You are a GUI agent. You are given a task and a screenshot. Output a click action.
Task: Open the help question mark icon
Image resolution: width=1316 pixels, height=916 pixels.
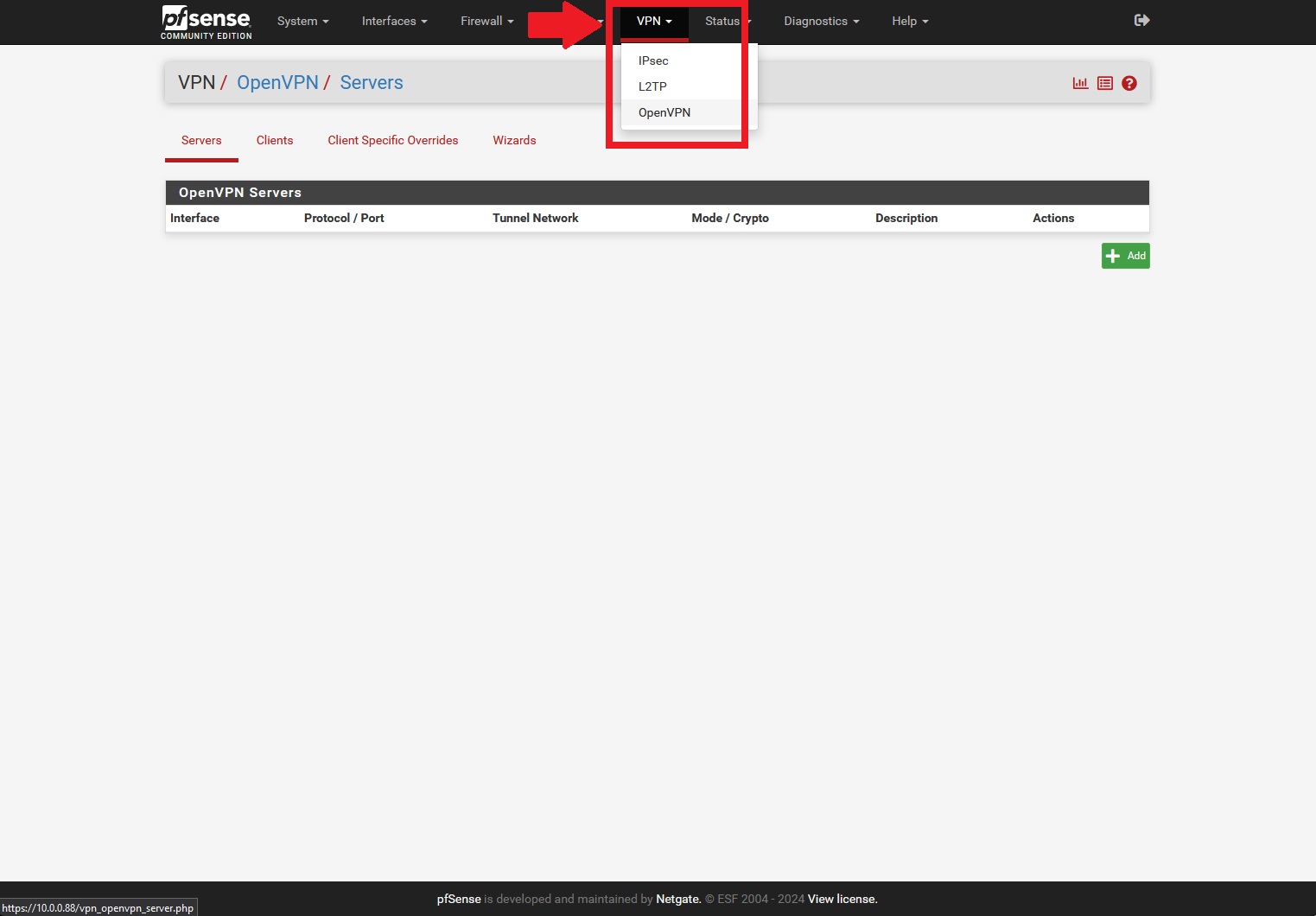coord(1128,83)
